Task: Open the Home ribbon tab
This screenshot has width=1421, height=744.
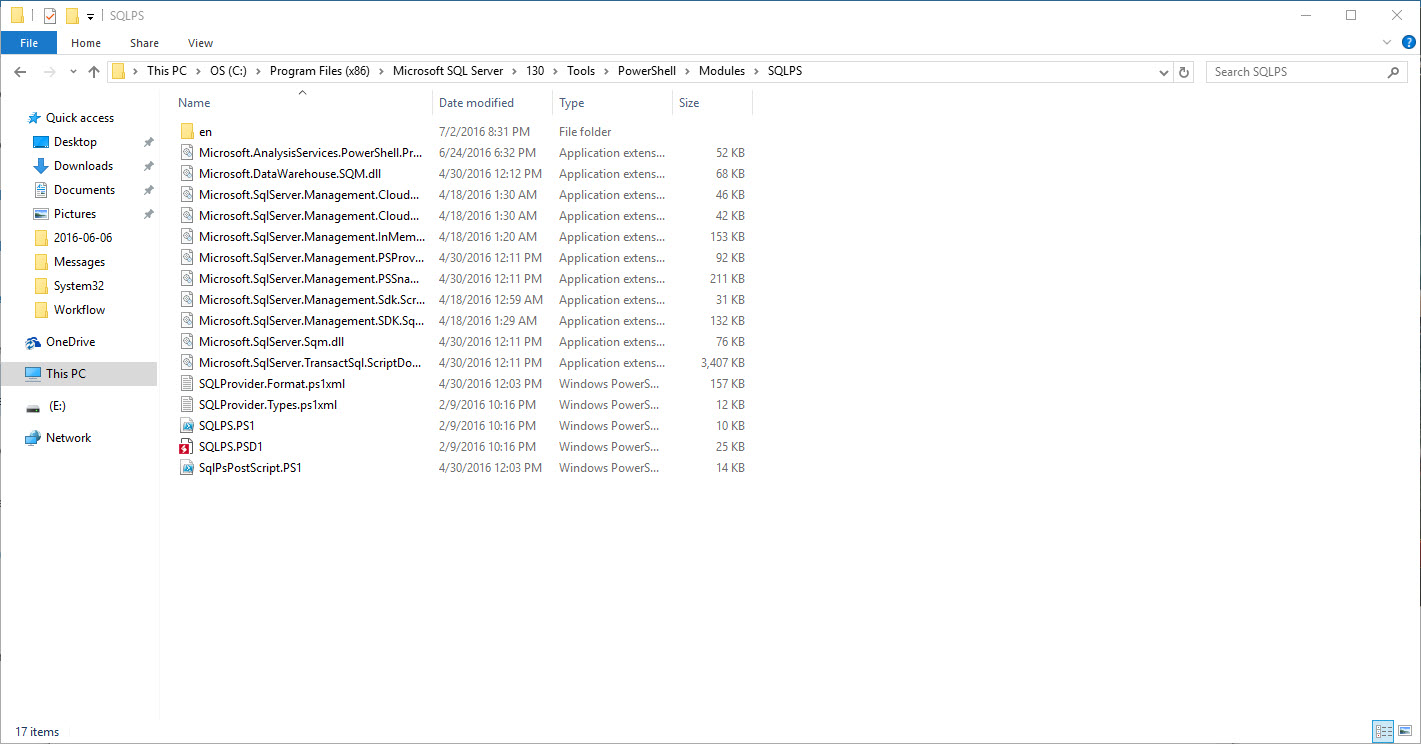Action: point(86,43)
